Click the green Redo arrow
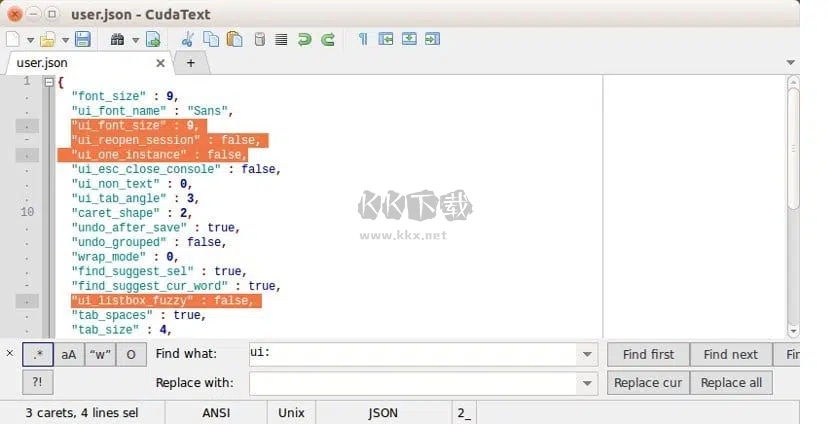Viewport: 828px width, 424px height. pos(328,39)
